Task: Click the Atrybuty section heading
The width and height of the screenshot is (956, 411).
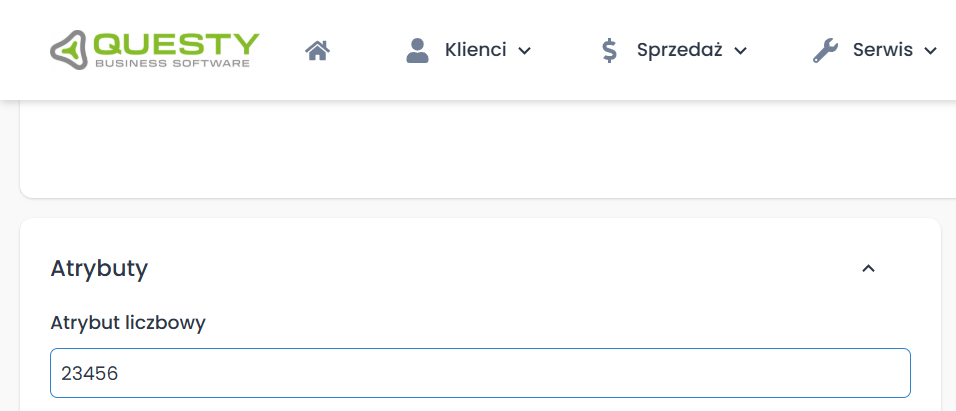Action: (99, 268)
